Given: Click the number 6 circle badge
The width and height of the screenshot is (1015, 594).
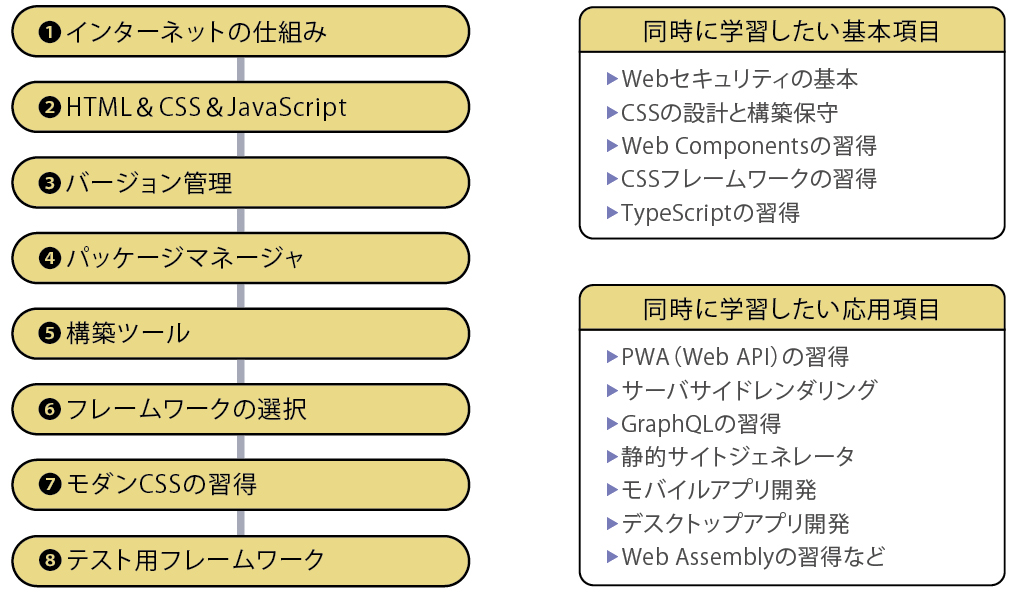Looking at the screenshot, I should click(50, 410).
